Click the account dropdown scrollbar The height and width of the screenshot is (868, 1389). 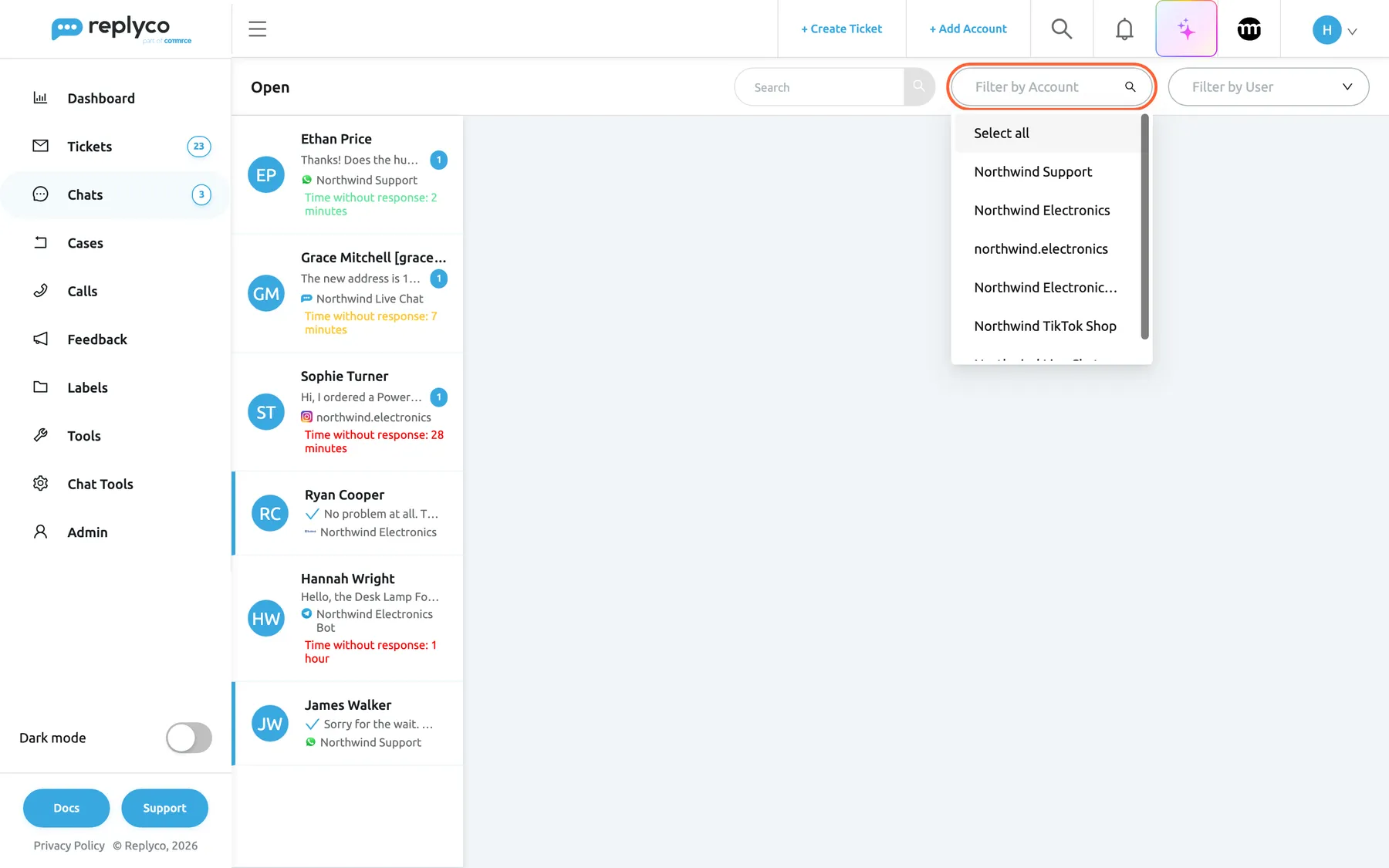[1144, 227]
